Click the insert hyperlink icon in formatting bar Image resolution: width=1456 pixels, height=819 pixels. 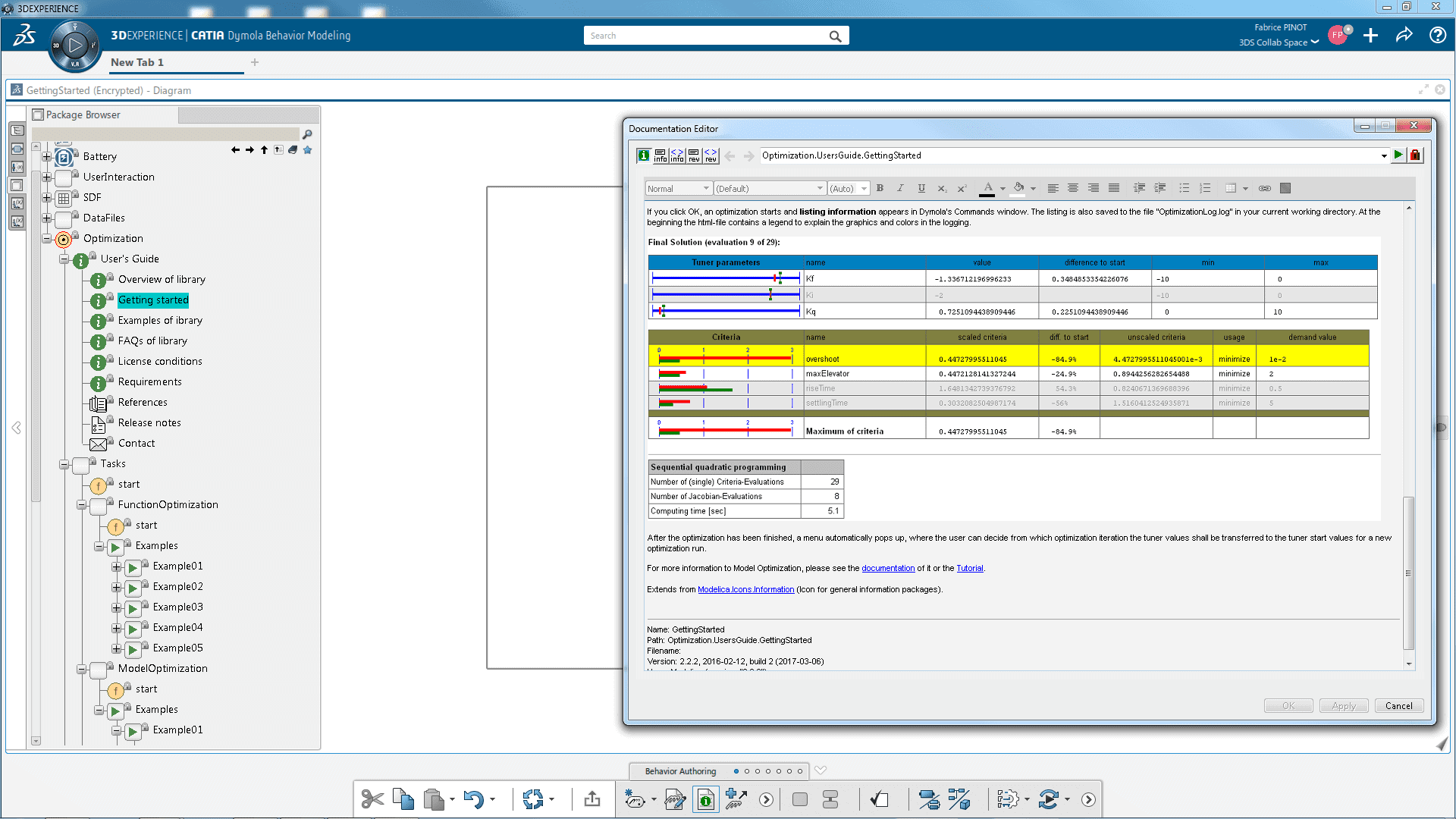click(1264, 189)
